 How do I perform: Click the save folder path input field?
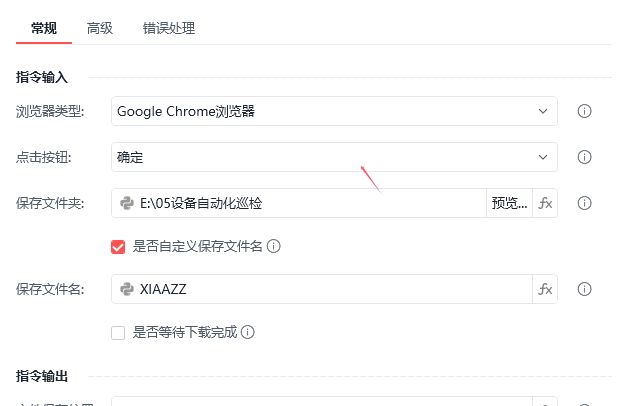pos(310,203)
